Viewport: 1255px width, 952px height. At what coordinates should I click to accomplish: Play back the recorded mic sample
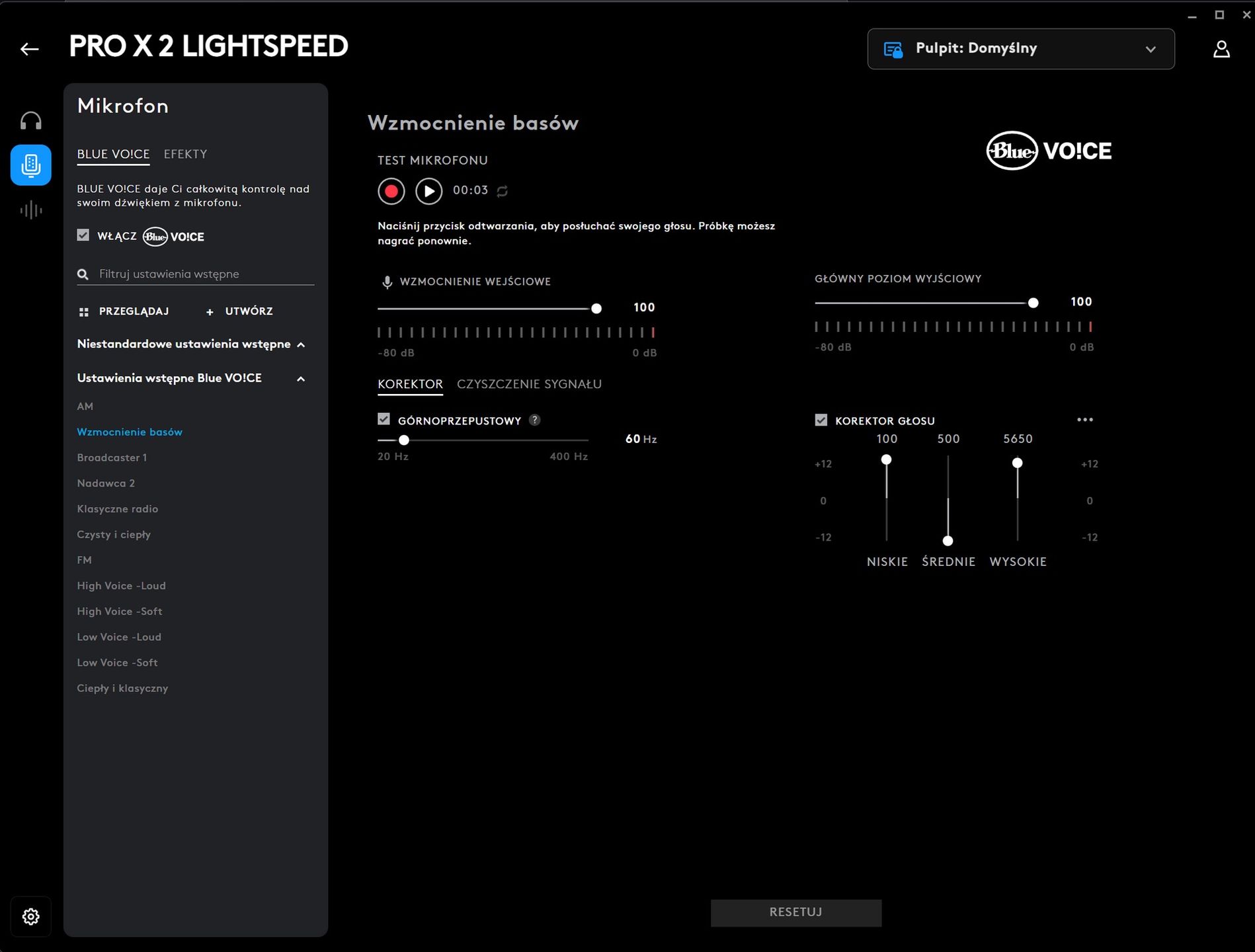click(429, 191)
